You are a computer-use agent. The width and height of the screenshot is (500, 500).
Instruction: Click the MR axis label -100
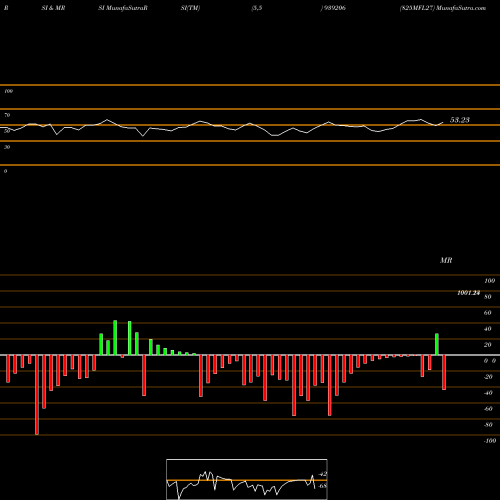pyautogui.click(x=490, y=441)
